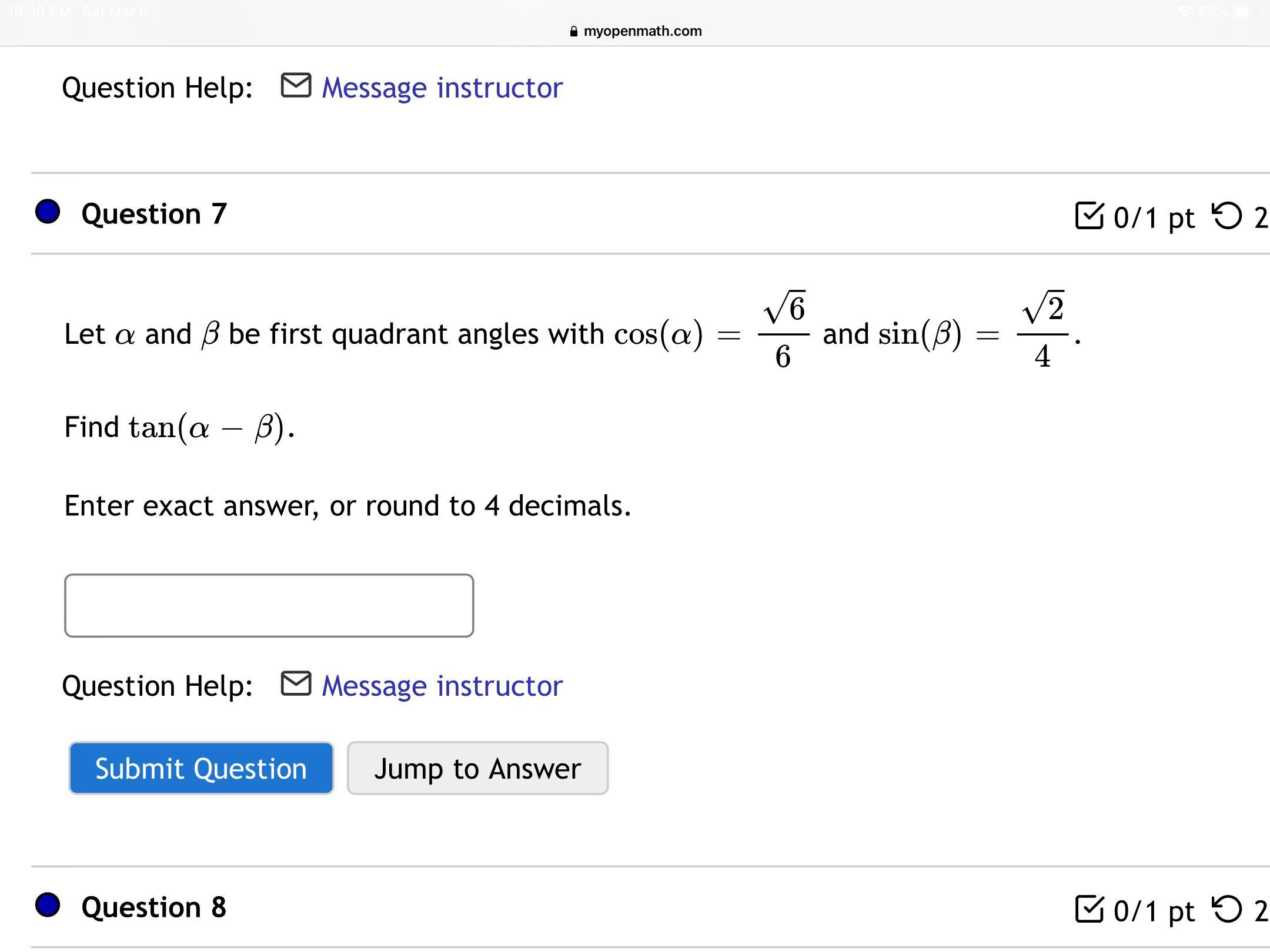Select the Question 7 heading
This screenshot has width=1270, height=952.
point(154,214)
